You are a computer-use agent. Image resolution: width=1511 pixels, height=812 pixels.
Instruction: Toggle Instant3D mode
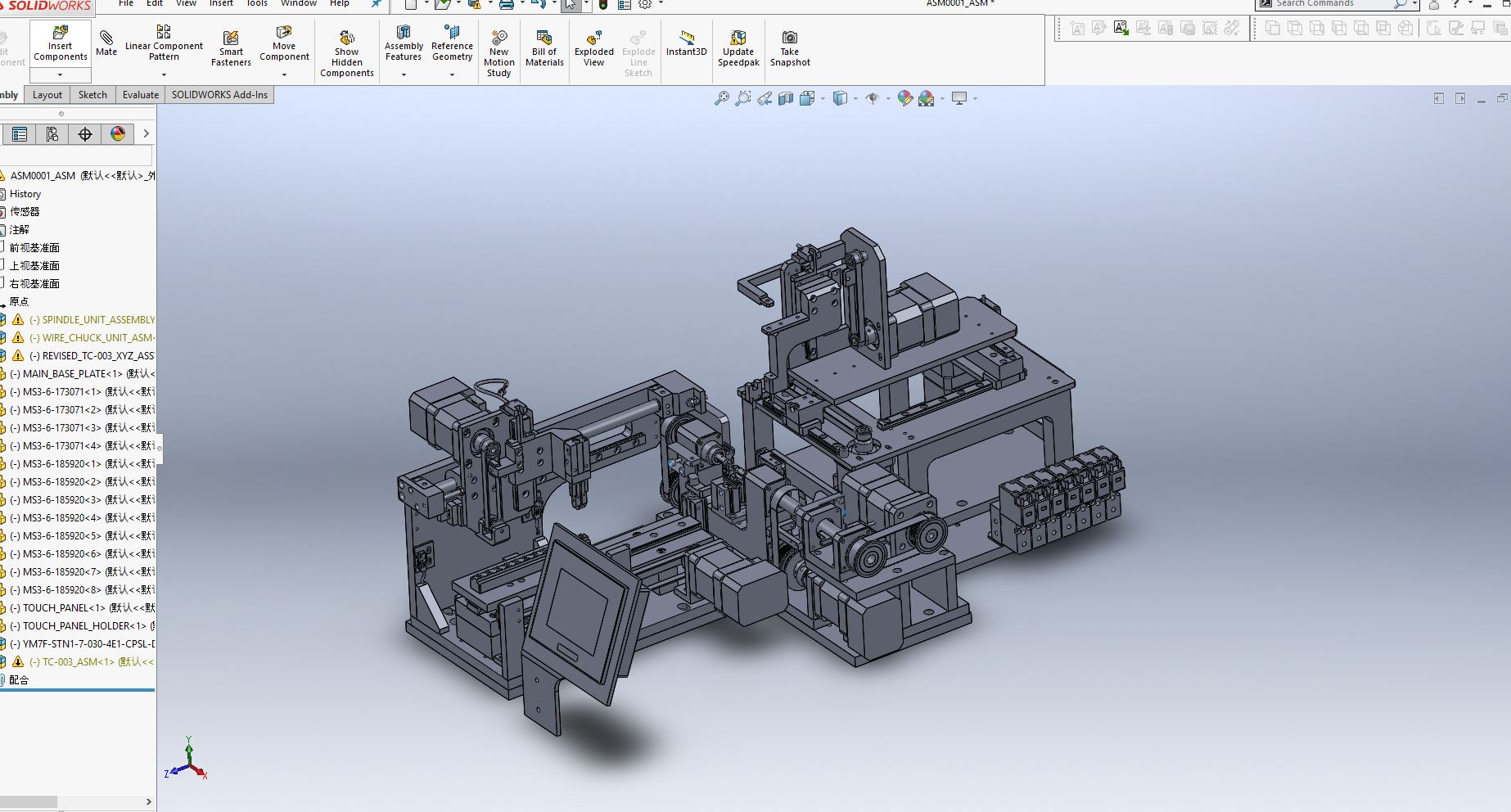[x=686, y=43]
